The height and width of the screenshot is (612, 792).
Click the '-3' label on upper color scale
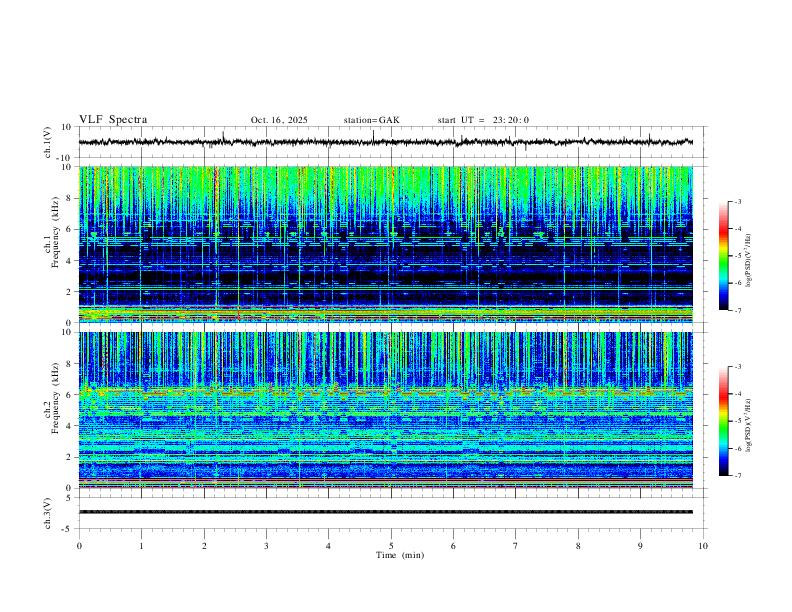tap(737, 201)
